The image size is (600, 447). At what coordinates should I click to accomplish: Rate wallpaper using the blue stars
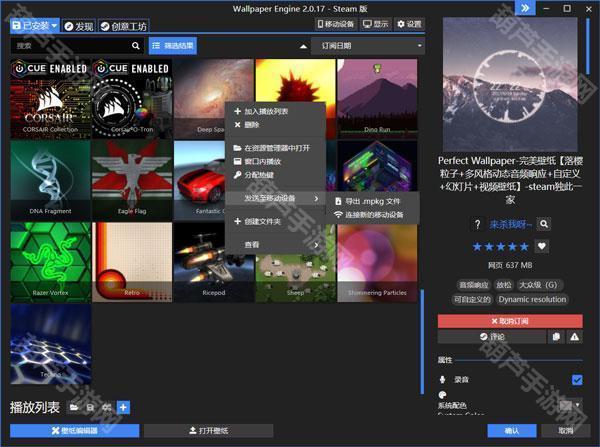501,246
